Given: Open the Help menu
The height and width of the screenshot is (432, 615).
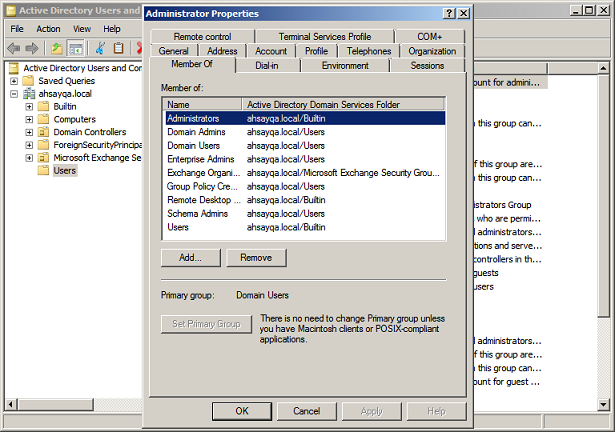Looking at the screenshot, I should coord(112,29).
